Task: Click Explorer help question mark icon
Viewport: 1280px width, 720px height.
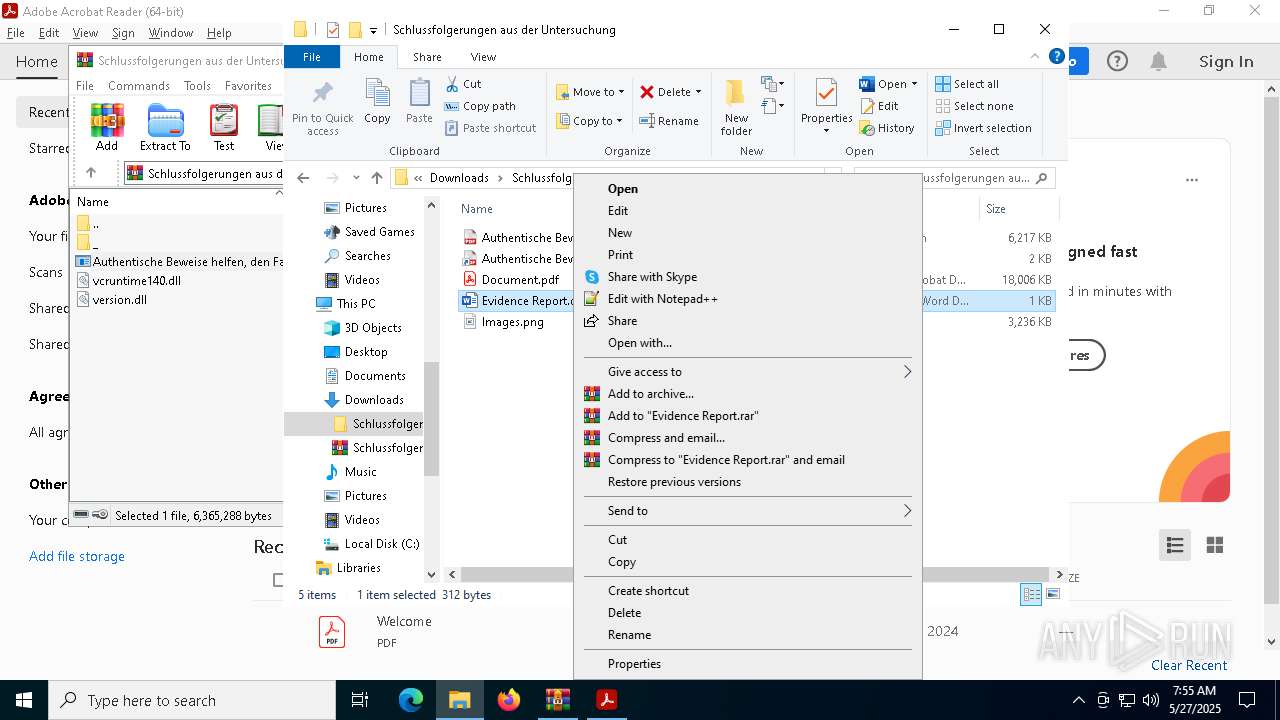Action: [x=1056, y=57]
